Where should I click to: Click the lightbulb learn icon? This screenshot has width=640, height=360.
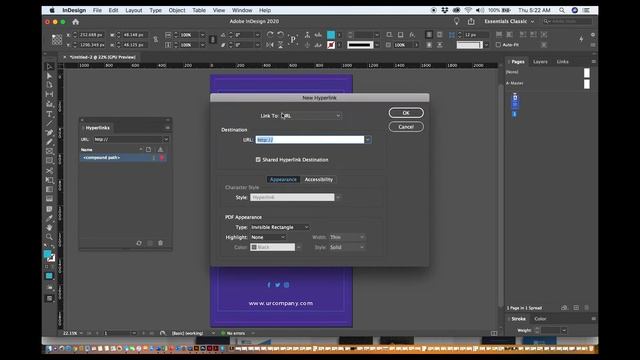[457, 21]
